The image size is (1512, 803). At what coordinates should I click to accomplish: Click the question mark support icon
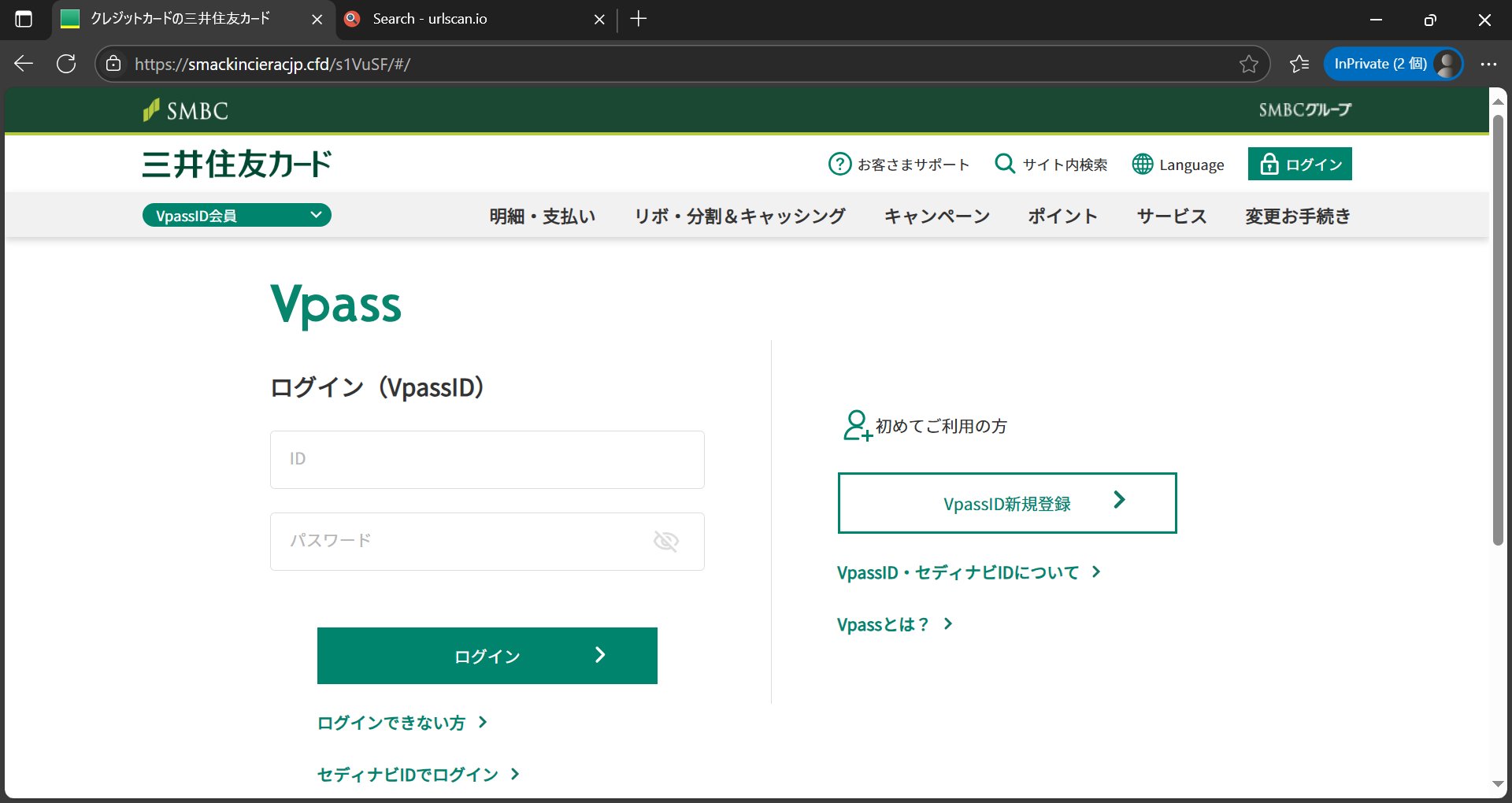tap(839, 164)
